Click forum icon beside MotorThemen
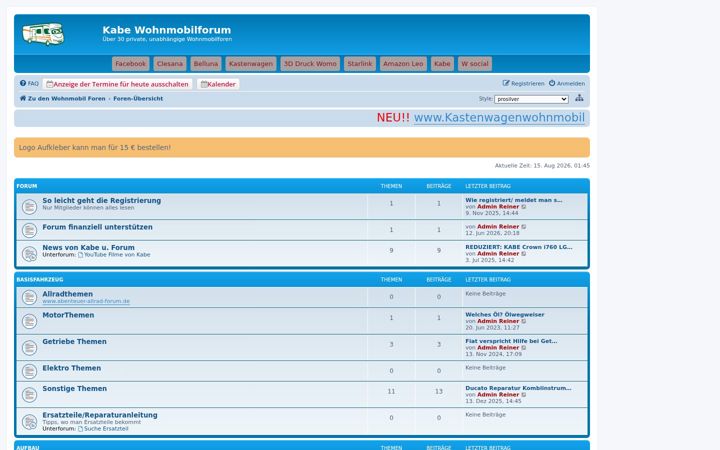 tap(29, 321)
